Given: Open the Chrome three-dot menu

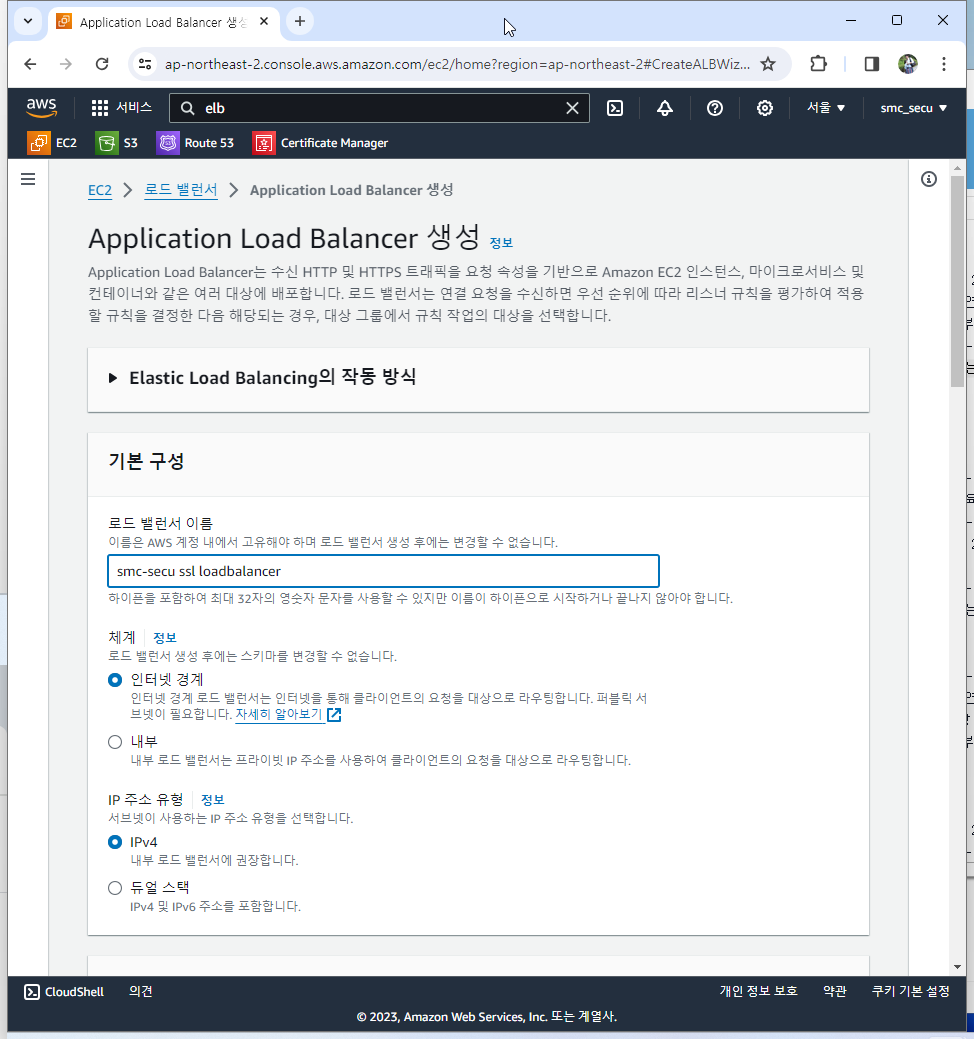Looking at the screenshot, I should (x=944, y=64).
